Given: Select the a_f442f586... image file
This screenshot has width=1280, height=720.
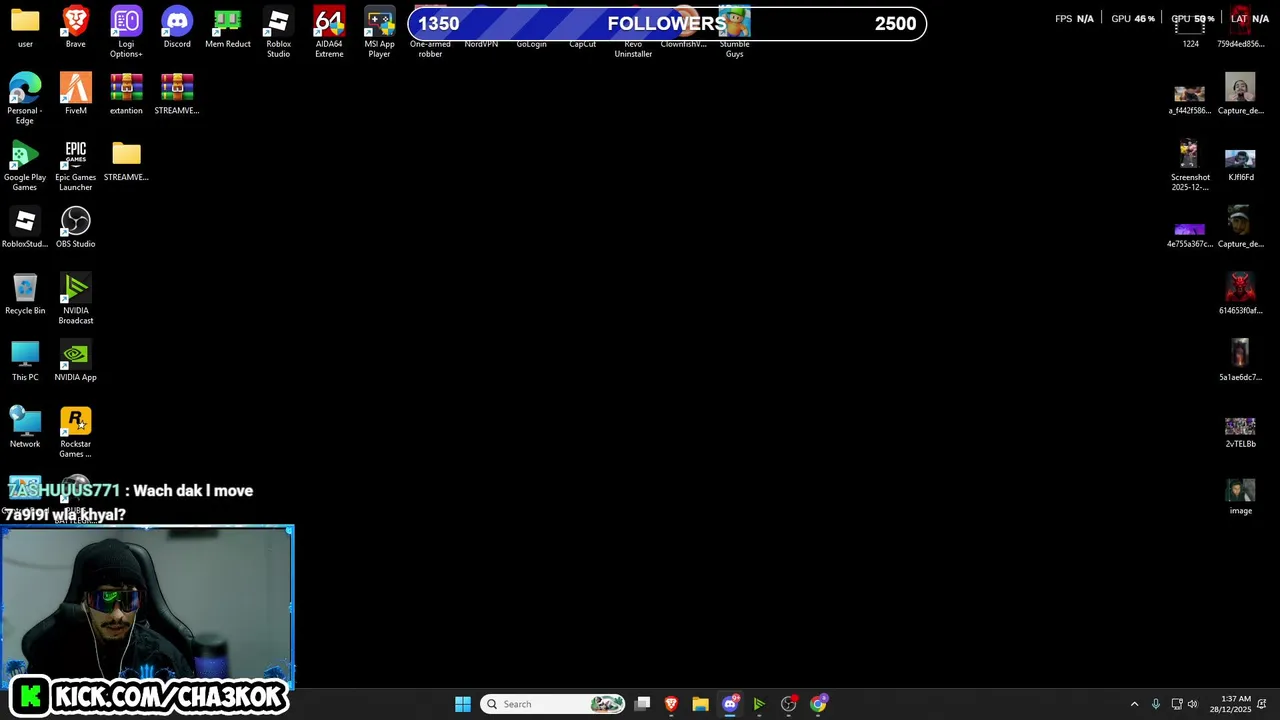Looking at the screenshot, I should [x=1190, y=98].
